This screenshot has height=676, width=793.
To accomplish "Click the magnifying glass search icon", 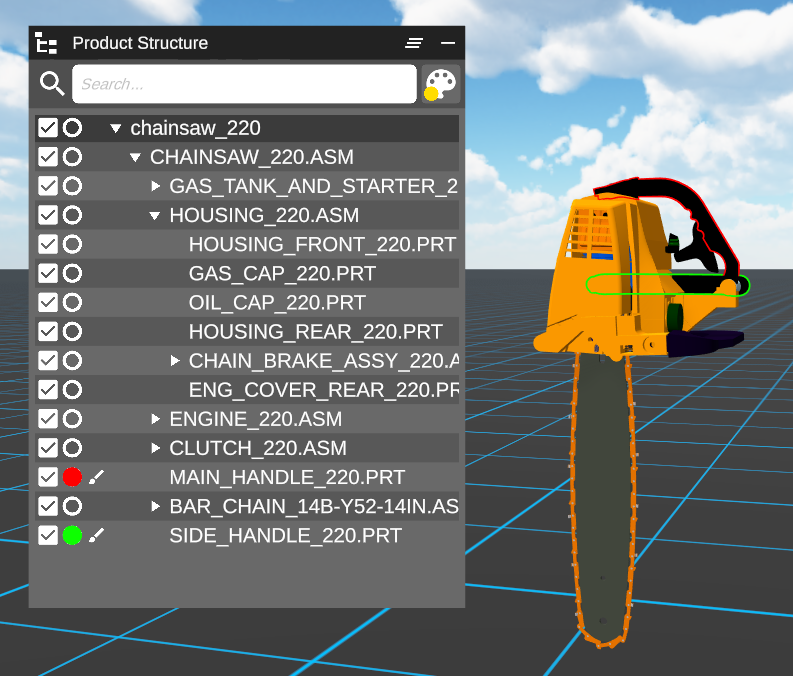I will click(52, 84).
